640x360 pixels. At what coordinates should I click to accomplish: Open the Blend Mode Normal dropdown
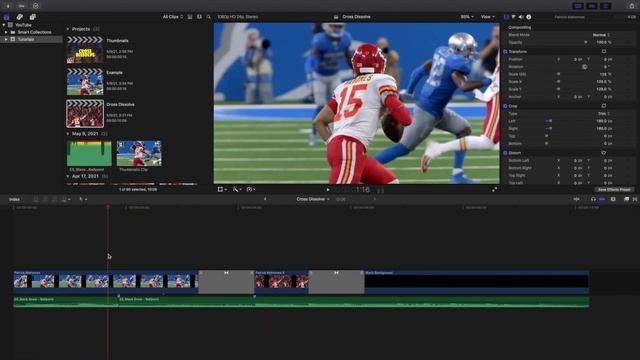pyautogui.click(x=601, y=35)
